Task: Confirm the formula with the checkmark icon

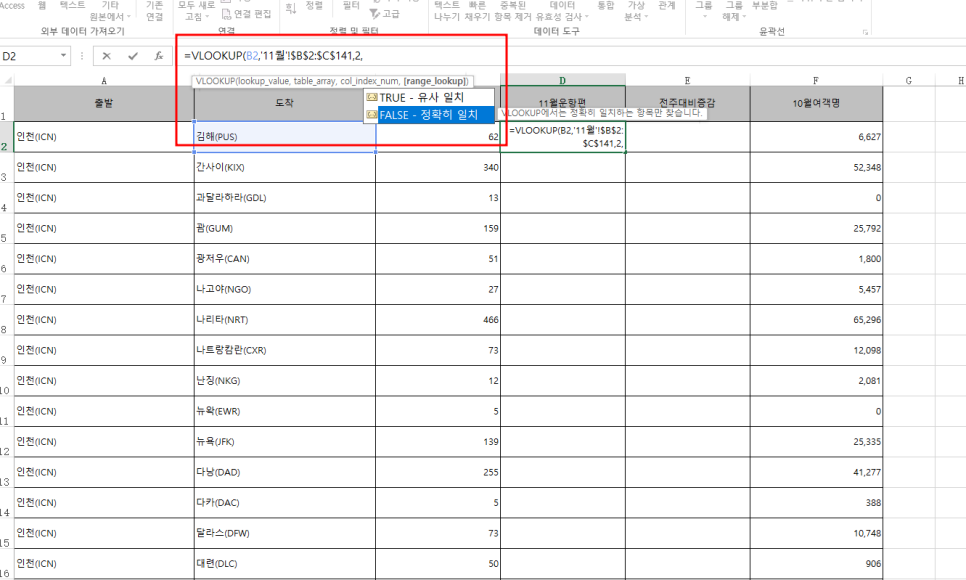Action: click(x=132, y=56)
